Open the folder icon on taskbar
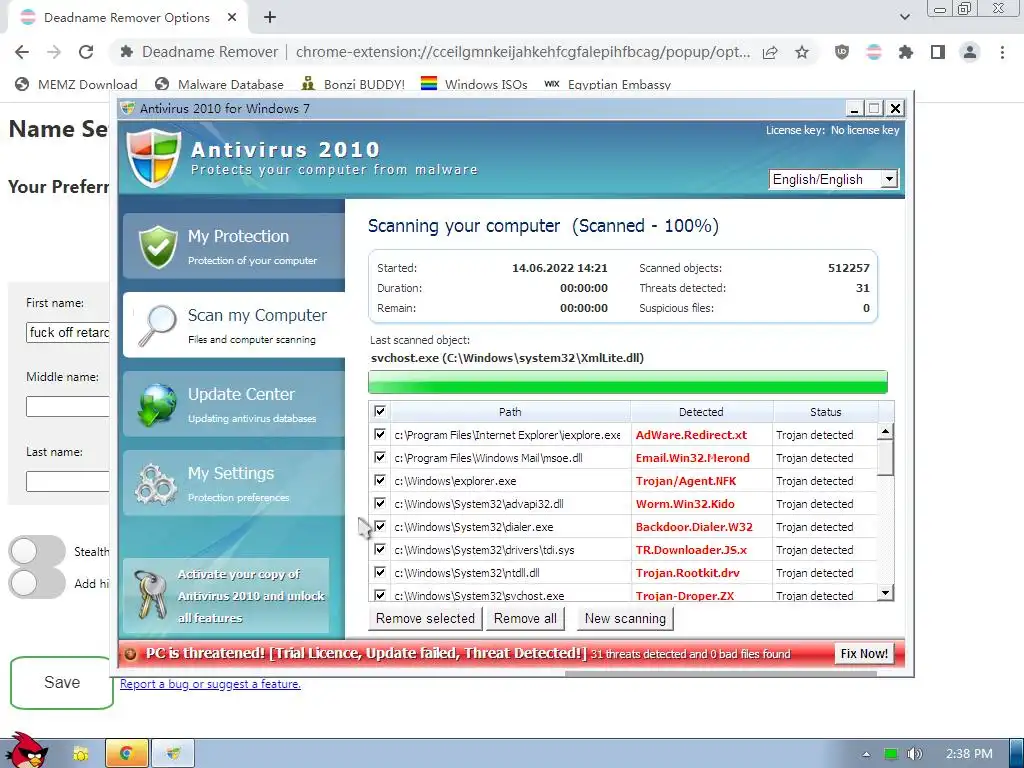Screen dimensions: 1024x768 (x=80, y=754)
